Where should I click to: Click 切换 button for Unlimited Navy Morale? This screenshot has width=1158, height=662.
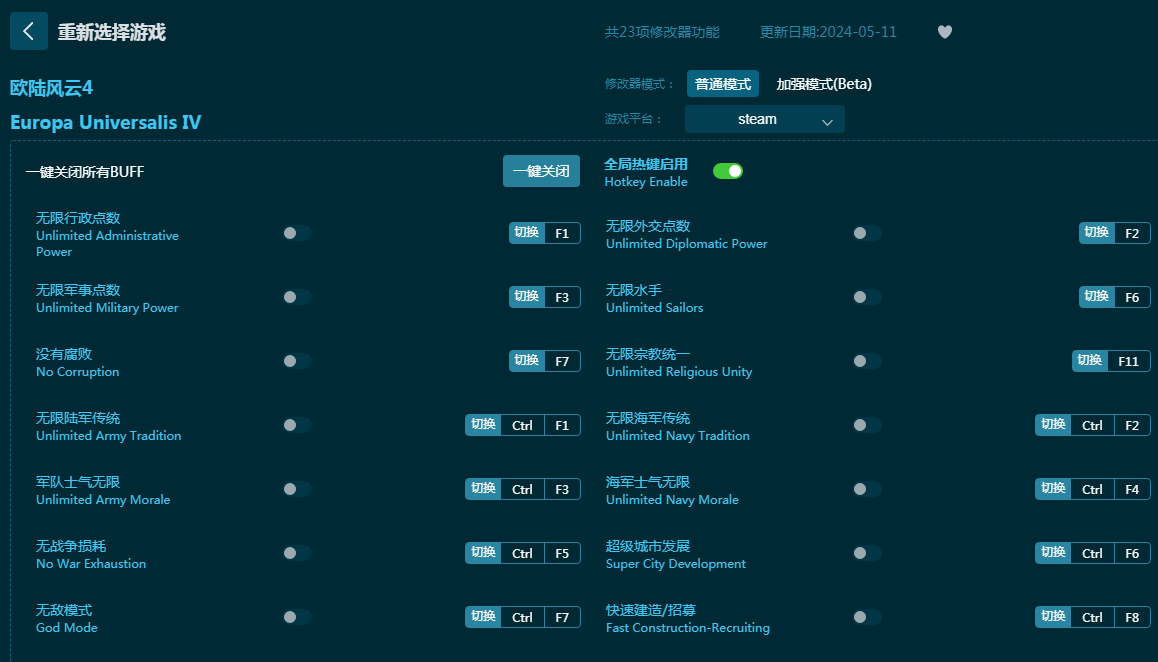[1053, 489]
